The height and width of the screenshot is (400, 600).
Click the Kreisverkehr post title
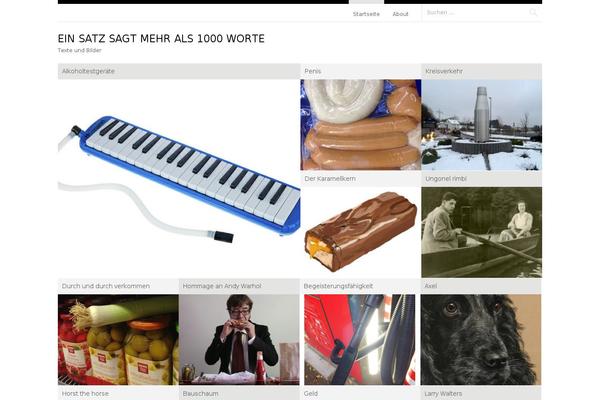(x=444, y=71)
